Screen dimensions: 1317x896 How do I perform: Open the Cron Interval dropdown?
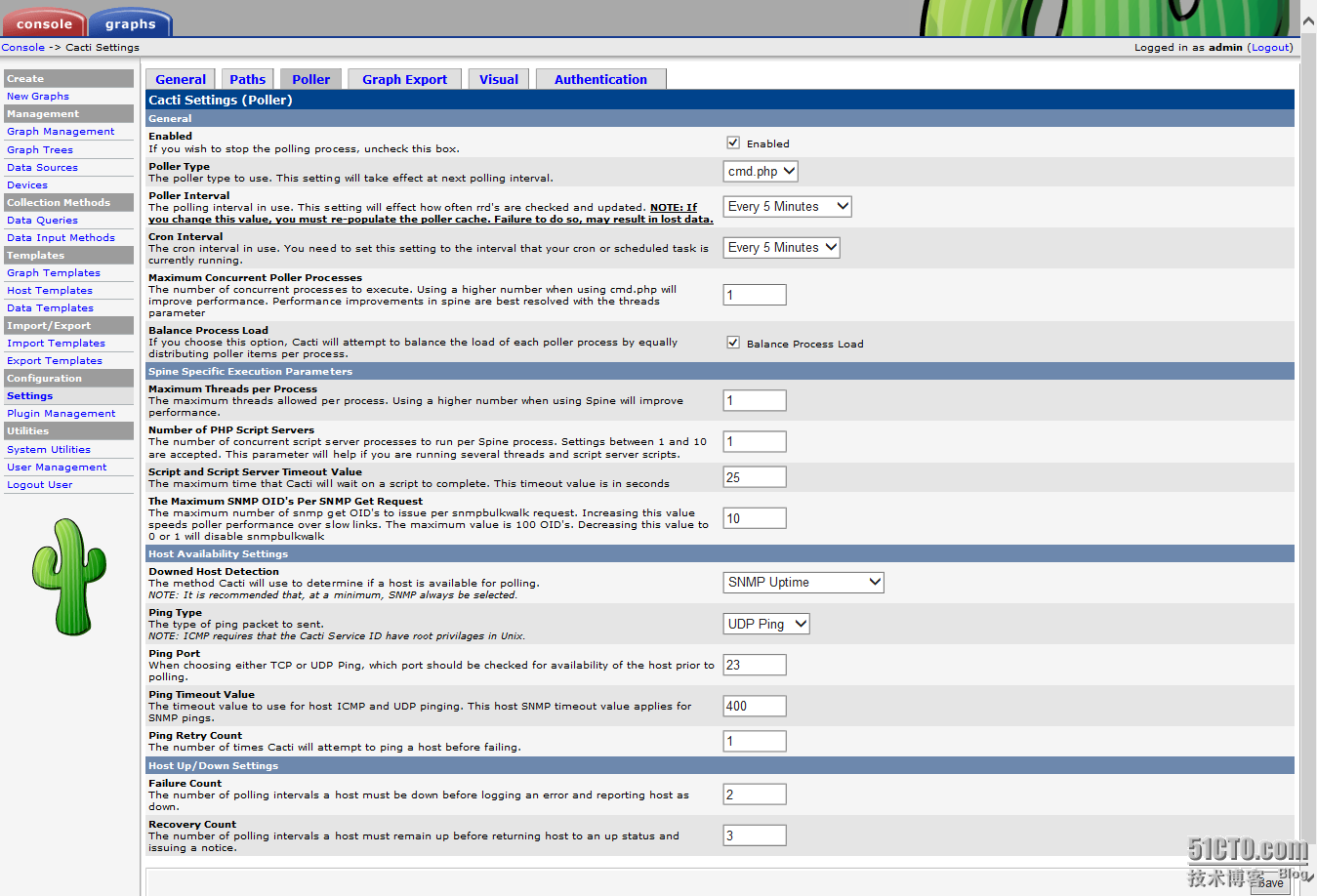[x=781, y=247]
